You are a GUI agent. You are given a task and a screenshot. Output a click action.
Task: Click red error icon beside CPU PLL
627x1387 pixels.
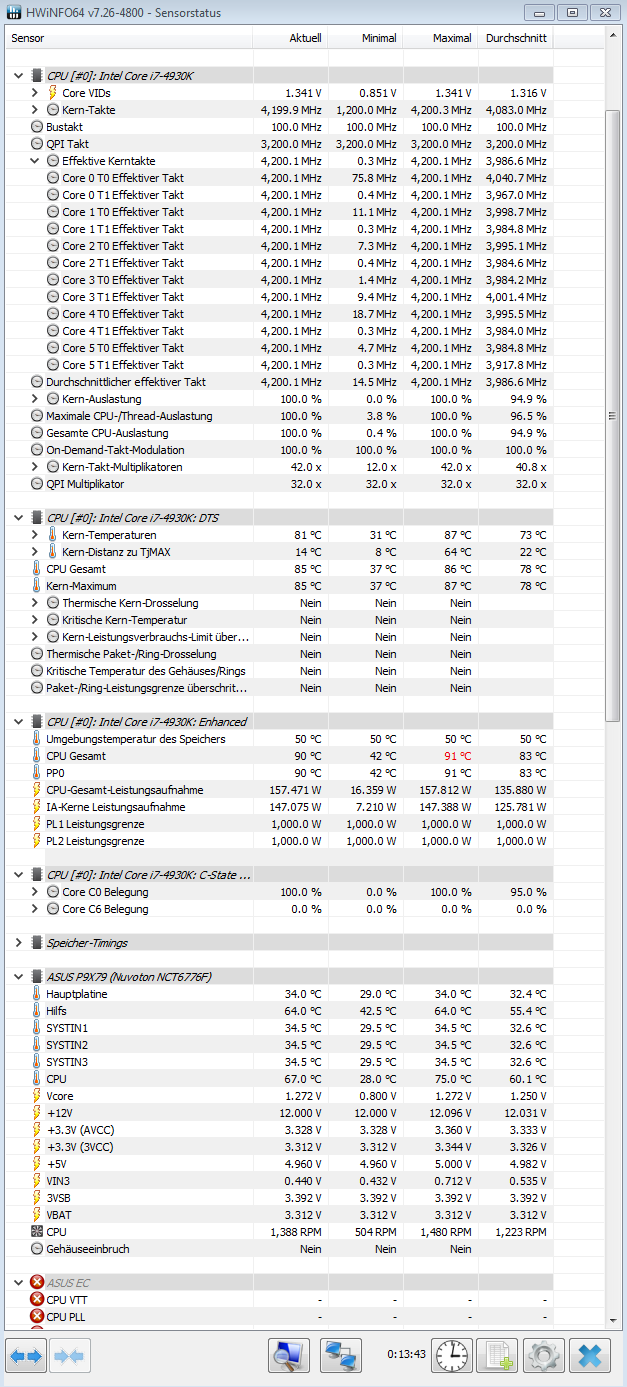tap(37, 1317)
